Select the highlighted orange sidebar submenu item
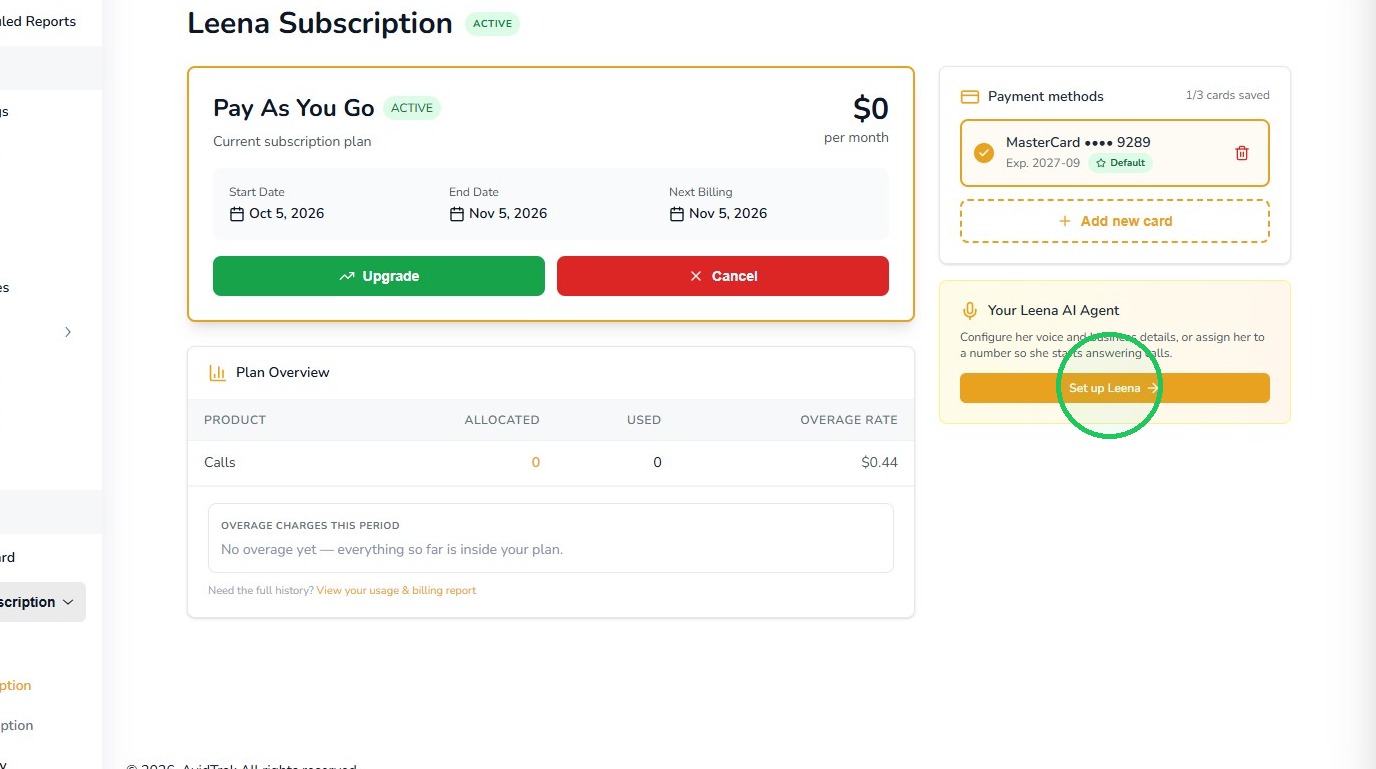 [x=16, y=686]
